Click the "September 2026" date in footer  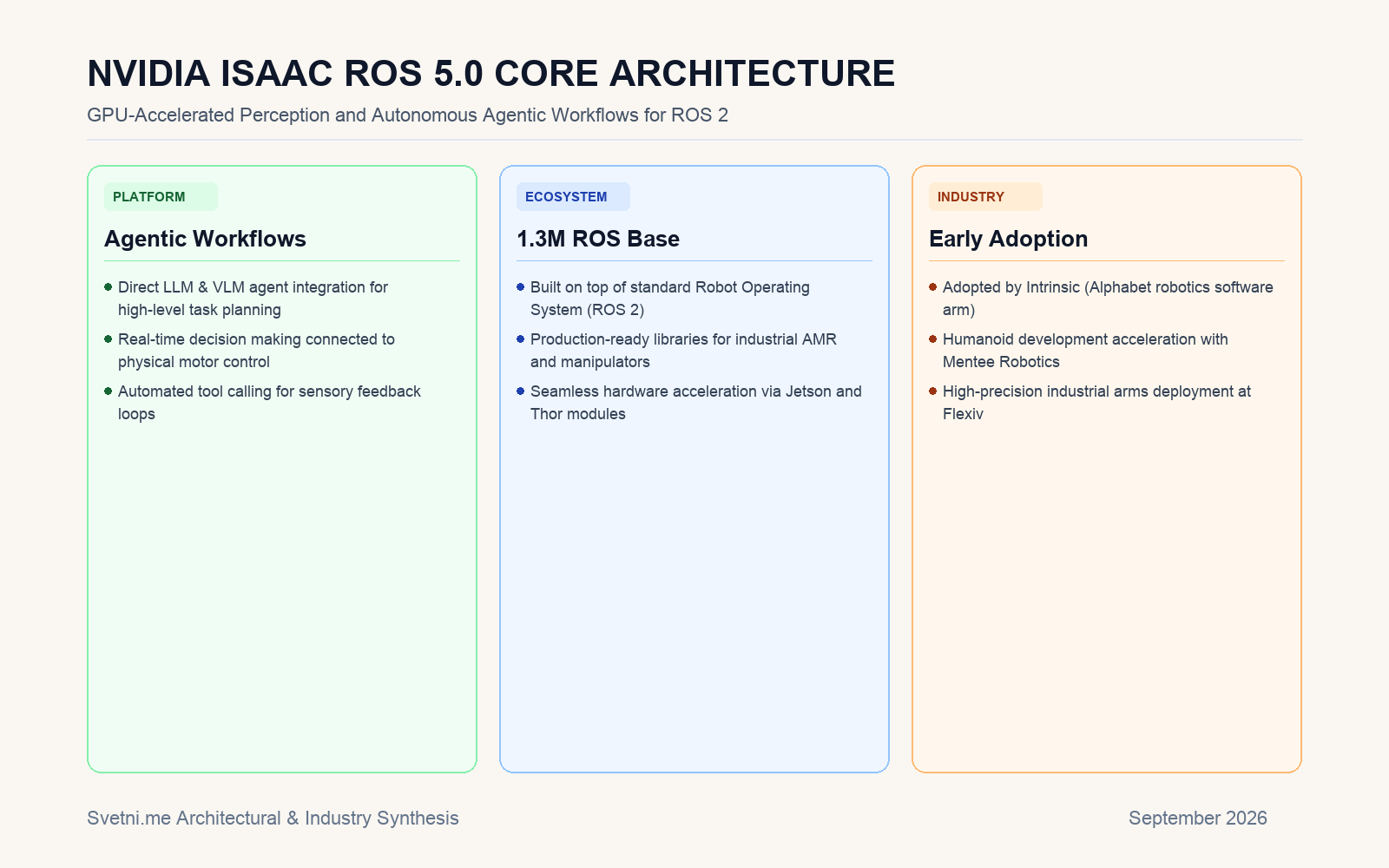tap(1198, 818)
